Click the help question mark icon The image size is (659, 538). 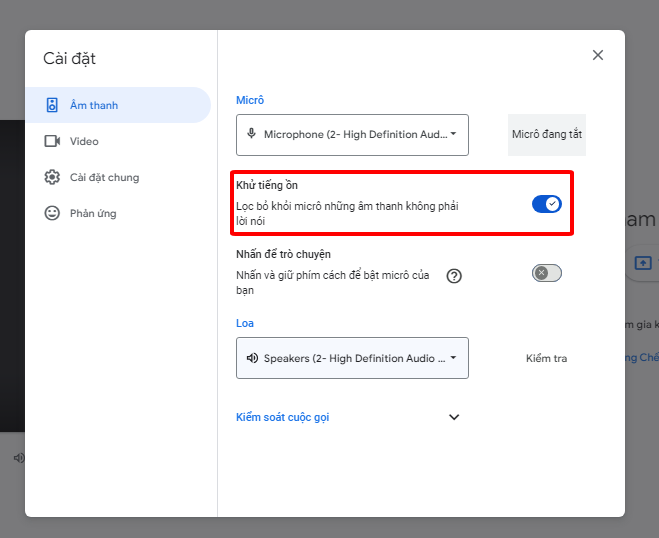(454, 276)
